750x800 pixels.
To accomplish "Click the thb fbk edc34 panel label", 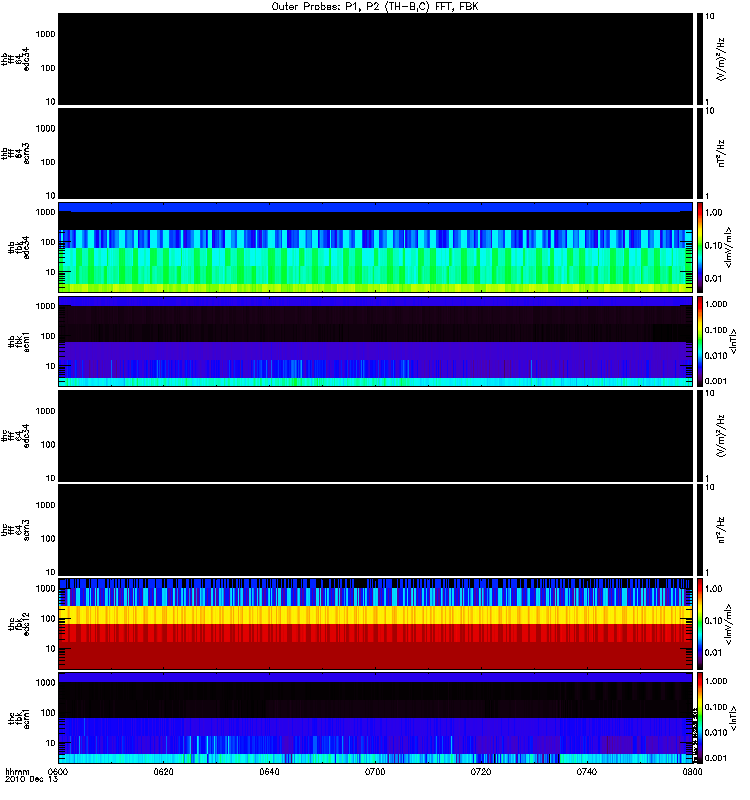I will 19,247.
